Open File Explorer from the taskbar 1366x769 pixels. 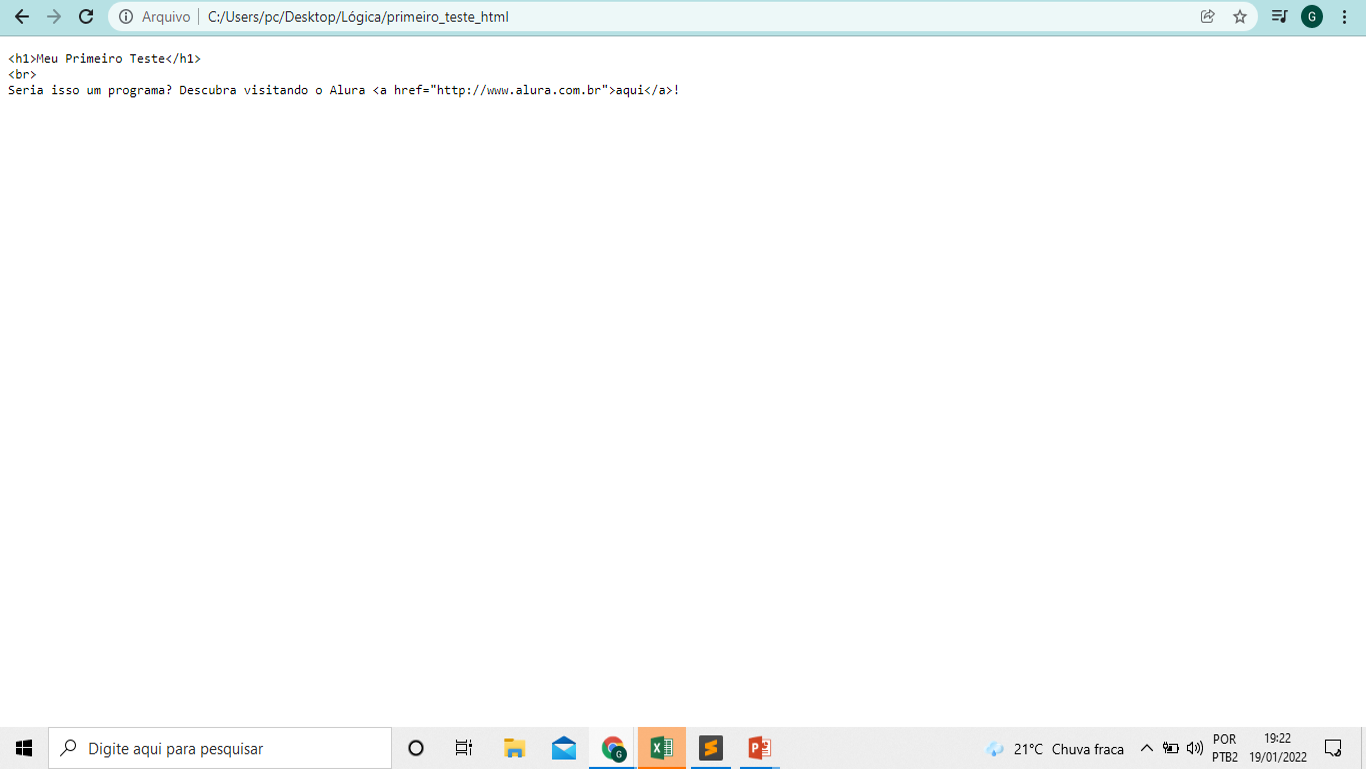click(x=514, y=748)
